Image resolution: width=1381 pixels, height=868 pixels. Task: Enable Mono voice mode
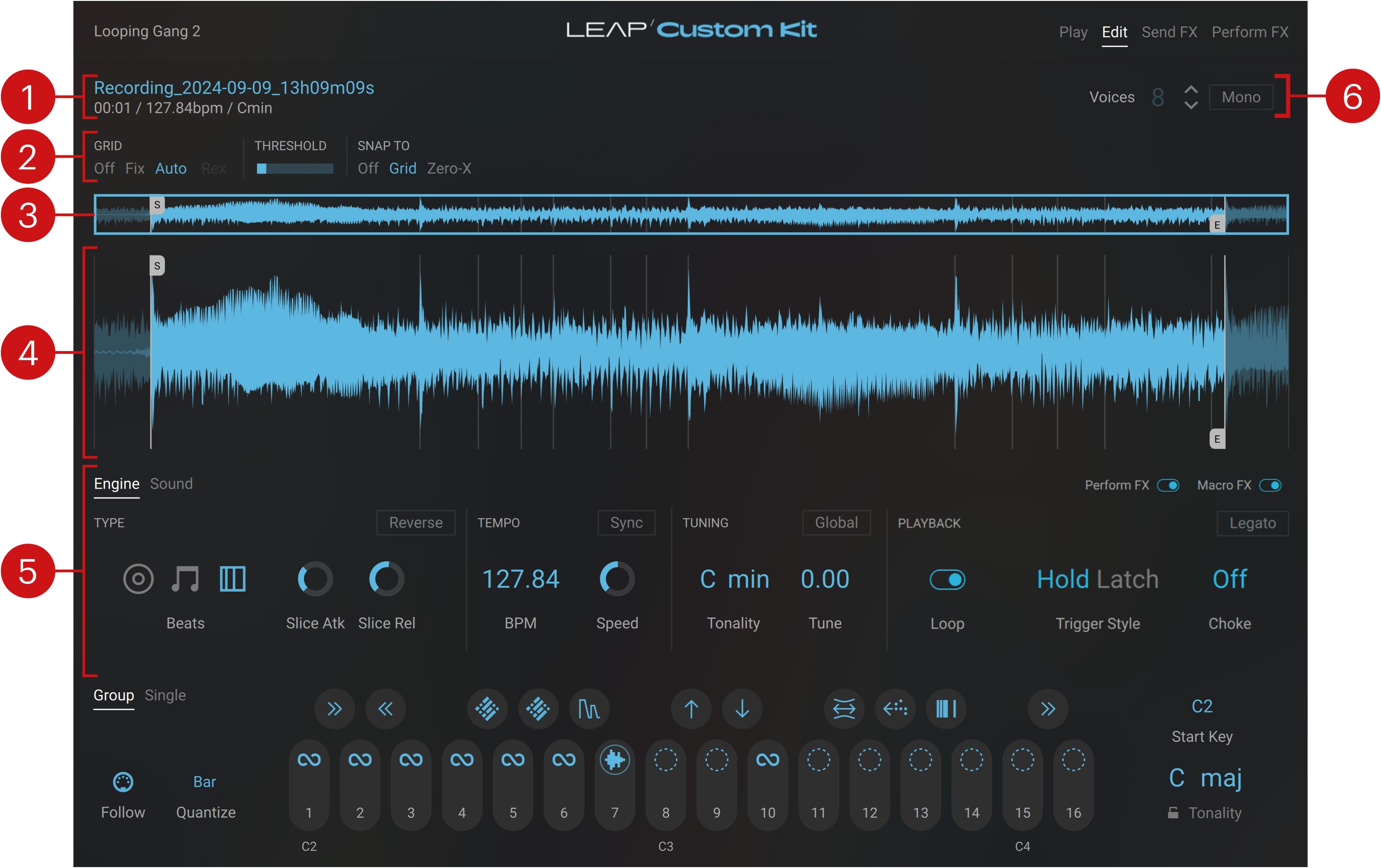1241,97
